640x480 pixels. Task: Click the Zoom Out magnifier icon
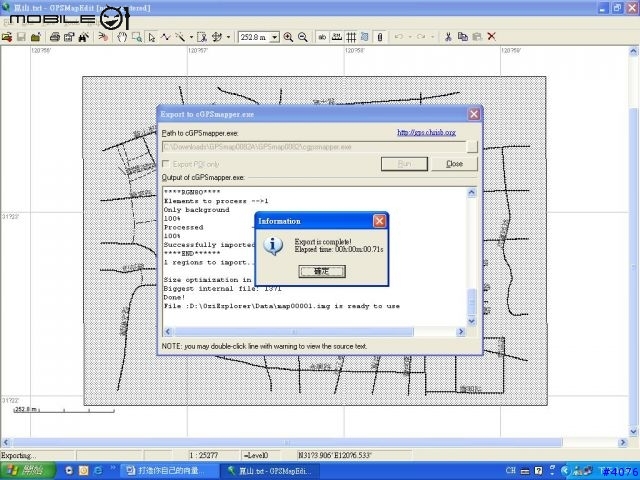(x=303, y=37)
